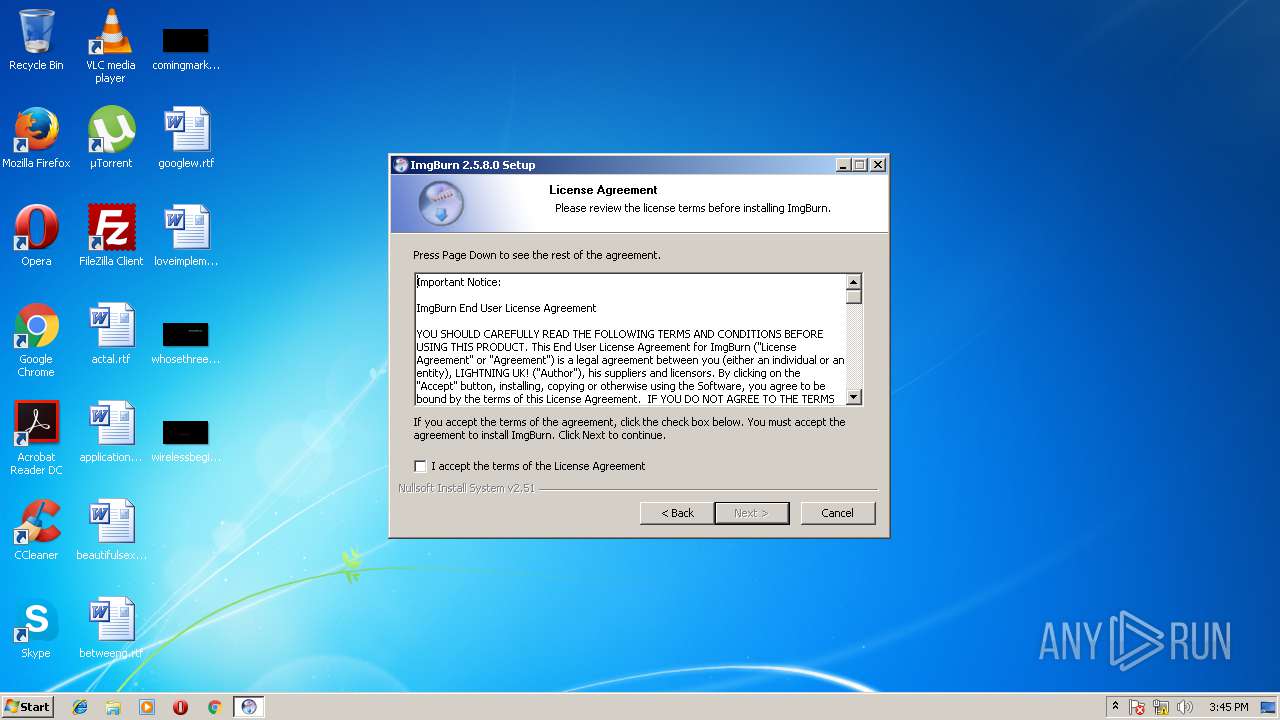Click the license text scroll-up arrow

tap(854, 282)
